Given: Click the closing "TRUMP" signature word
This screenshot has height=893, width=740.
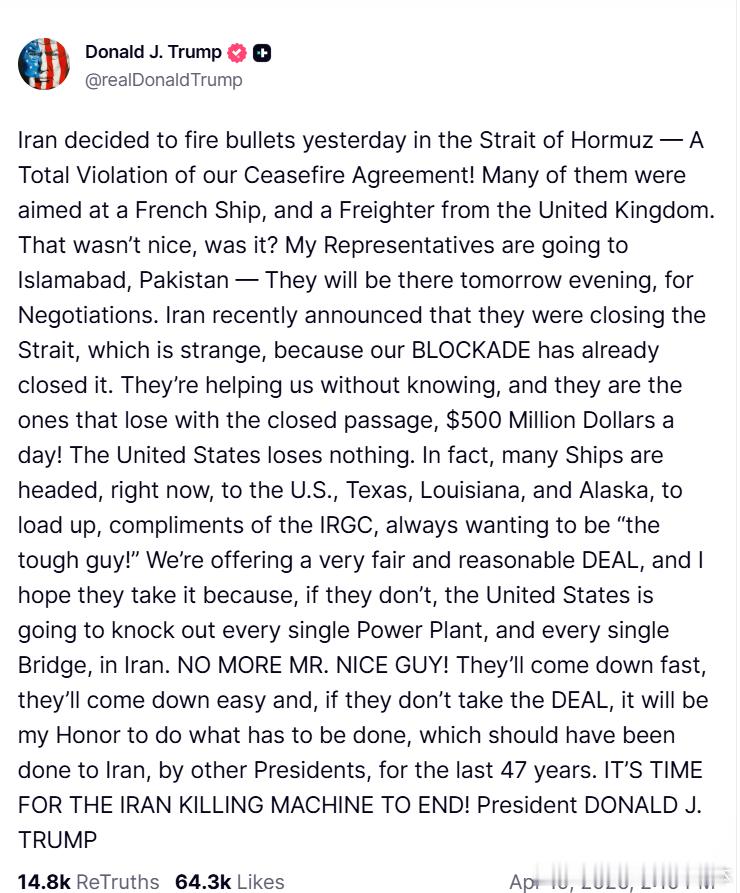Looking at the screenshot, I should pyautogui.click(x=58, y=840).
